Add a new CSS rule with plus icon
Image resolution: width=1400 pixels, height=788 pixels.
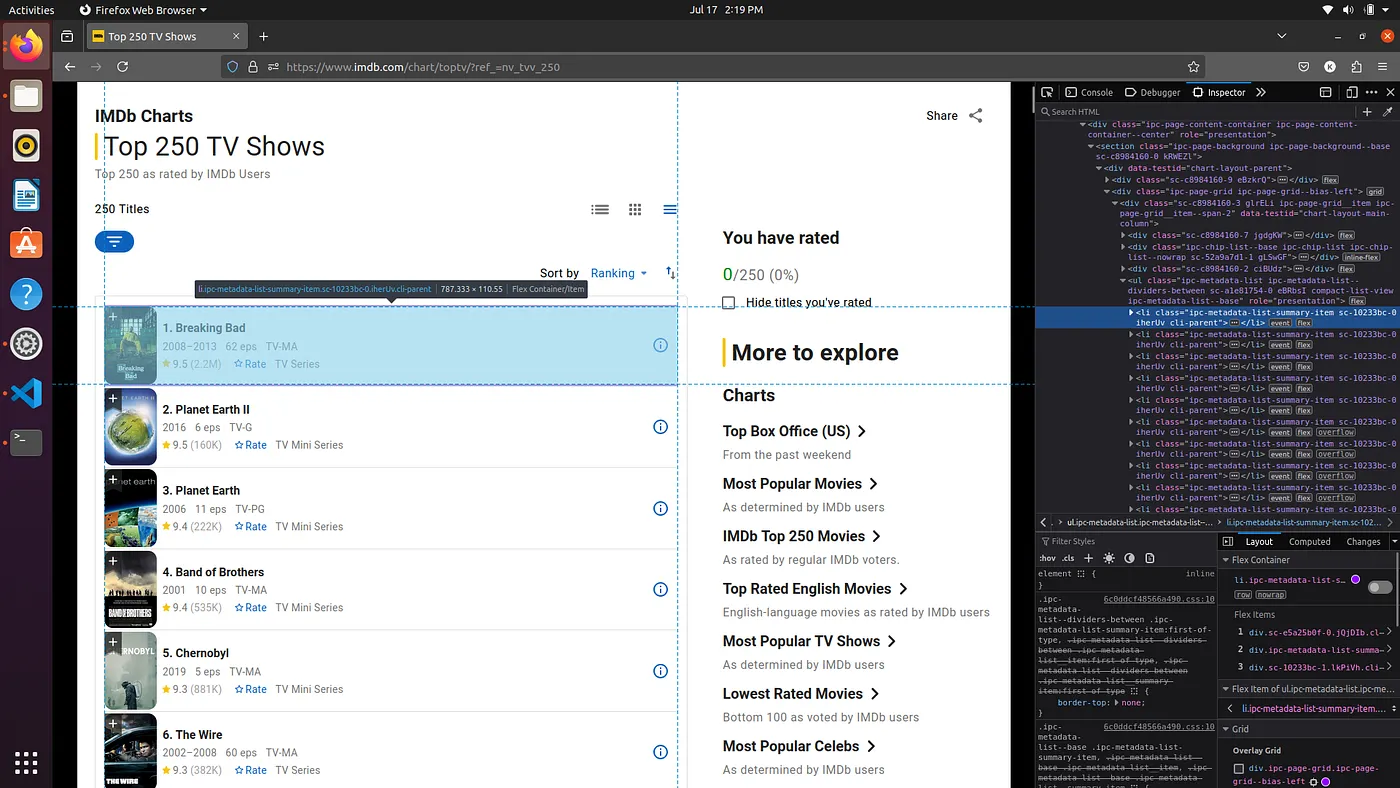point(1089,558)
